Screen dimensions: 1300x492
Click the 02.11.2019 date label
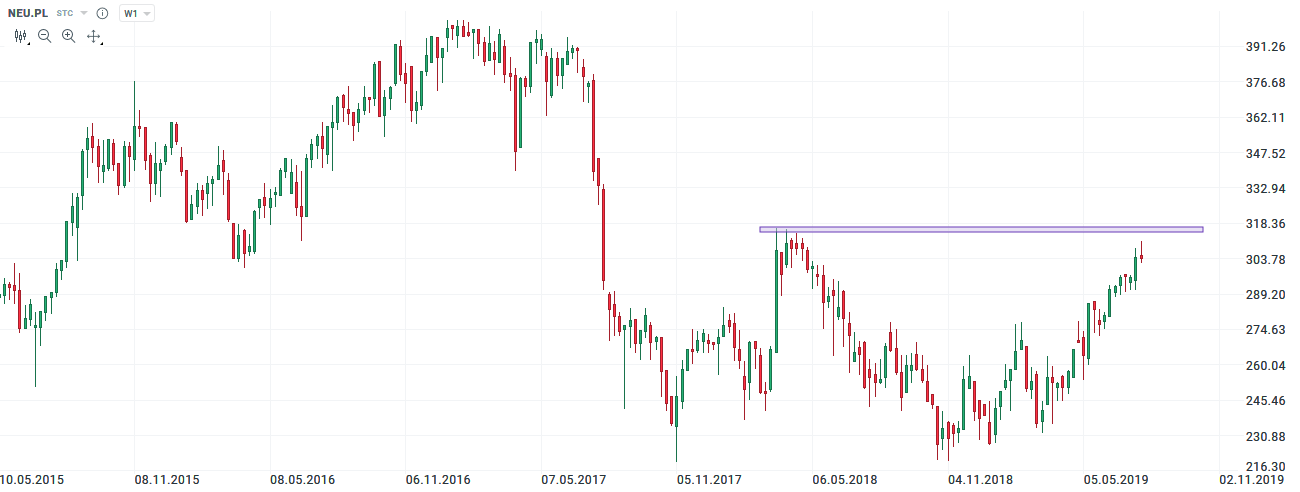coord(1251,480)
